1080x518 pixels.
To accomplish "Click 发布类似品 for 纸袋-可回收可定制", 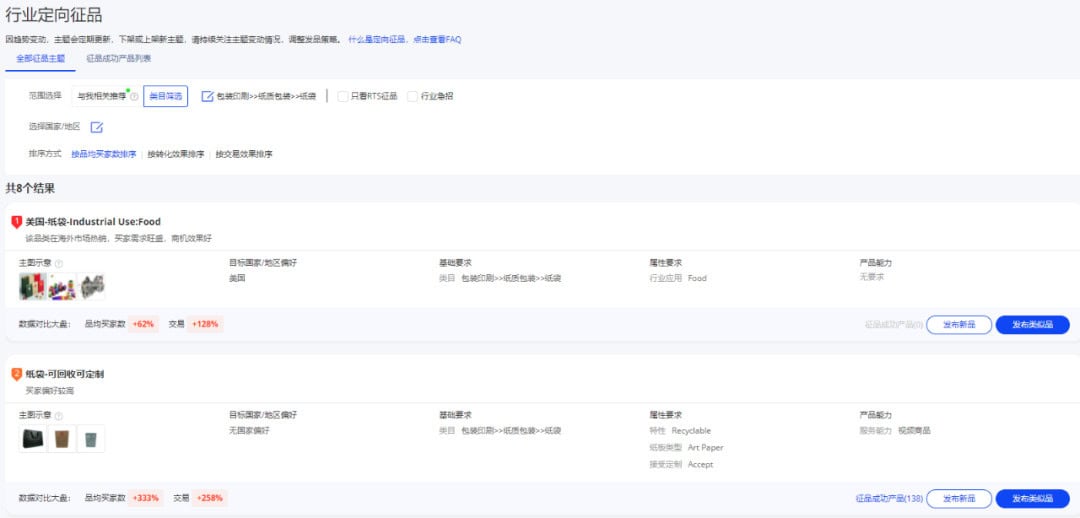I will pos(1032,499).
